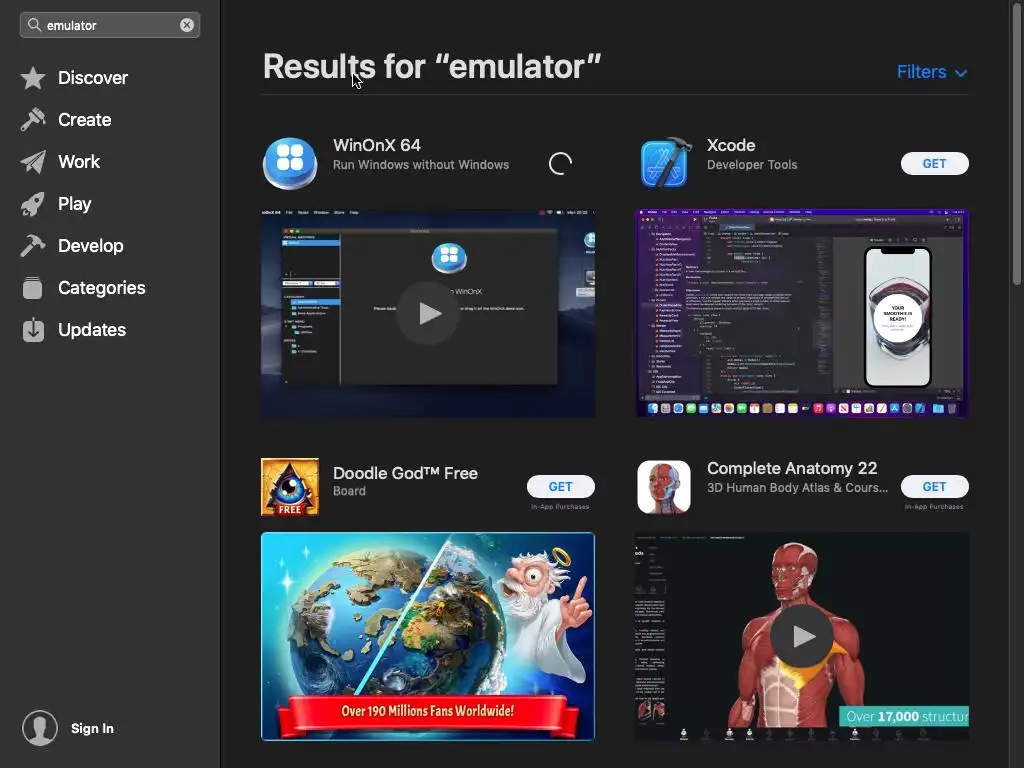Switch to the Develop section
Image resolution: width=1024 pixels, height=768 pixels.
91,246
